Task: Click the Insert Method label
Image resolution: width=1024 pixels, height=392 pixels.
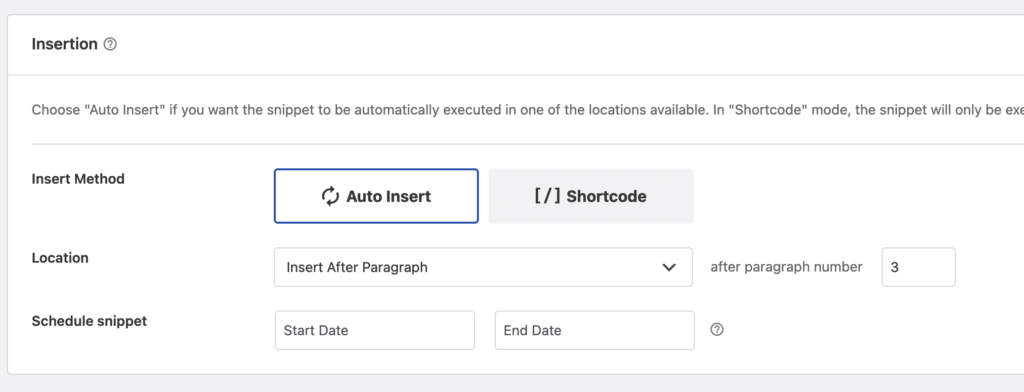Action: (x=78, y=178)
